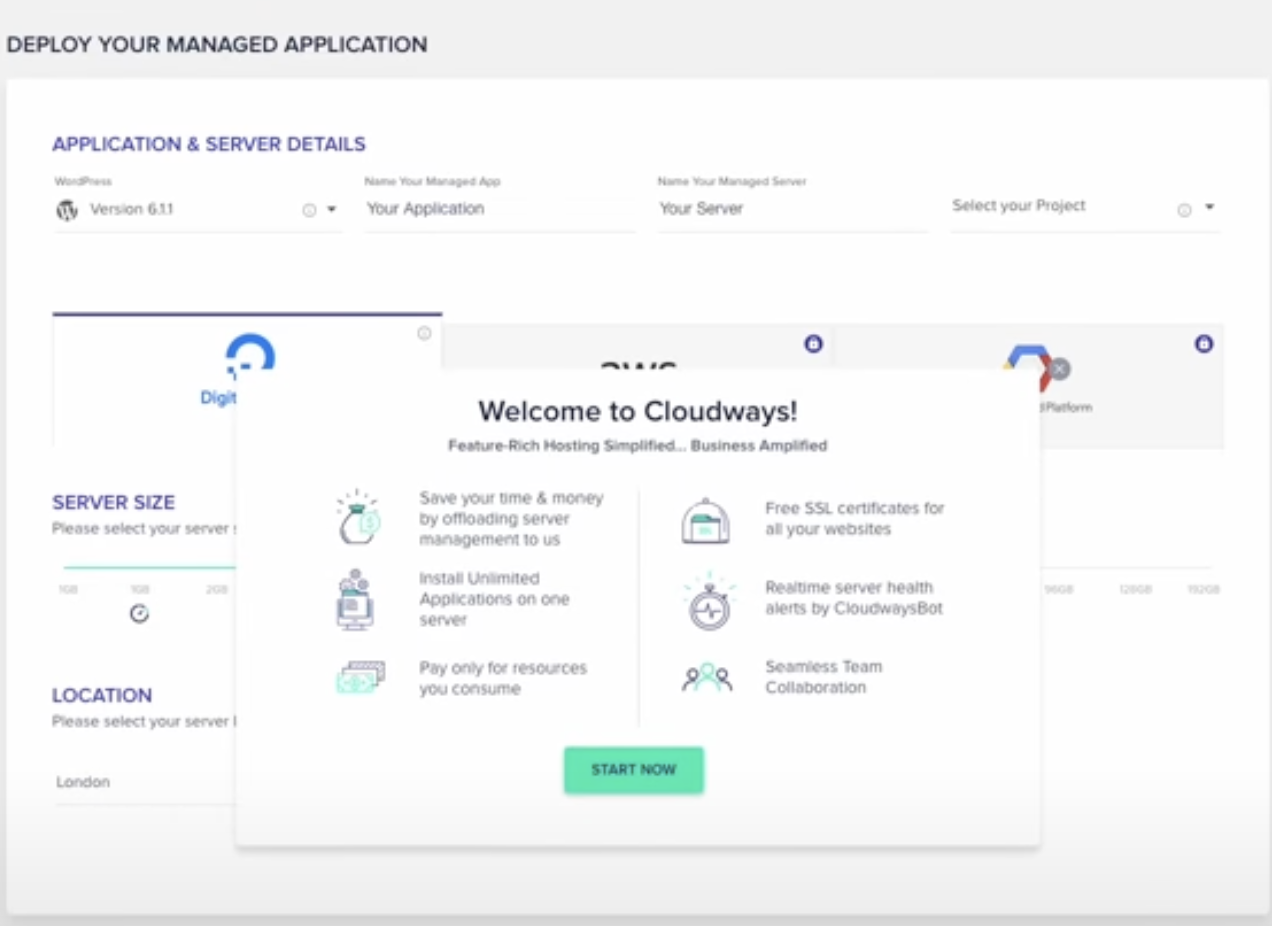Click the 'LOCATION' section heading
The image size is (1272, 926).
pos(102,695)
